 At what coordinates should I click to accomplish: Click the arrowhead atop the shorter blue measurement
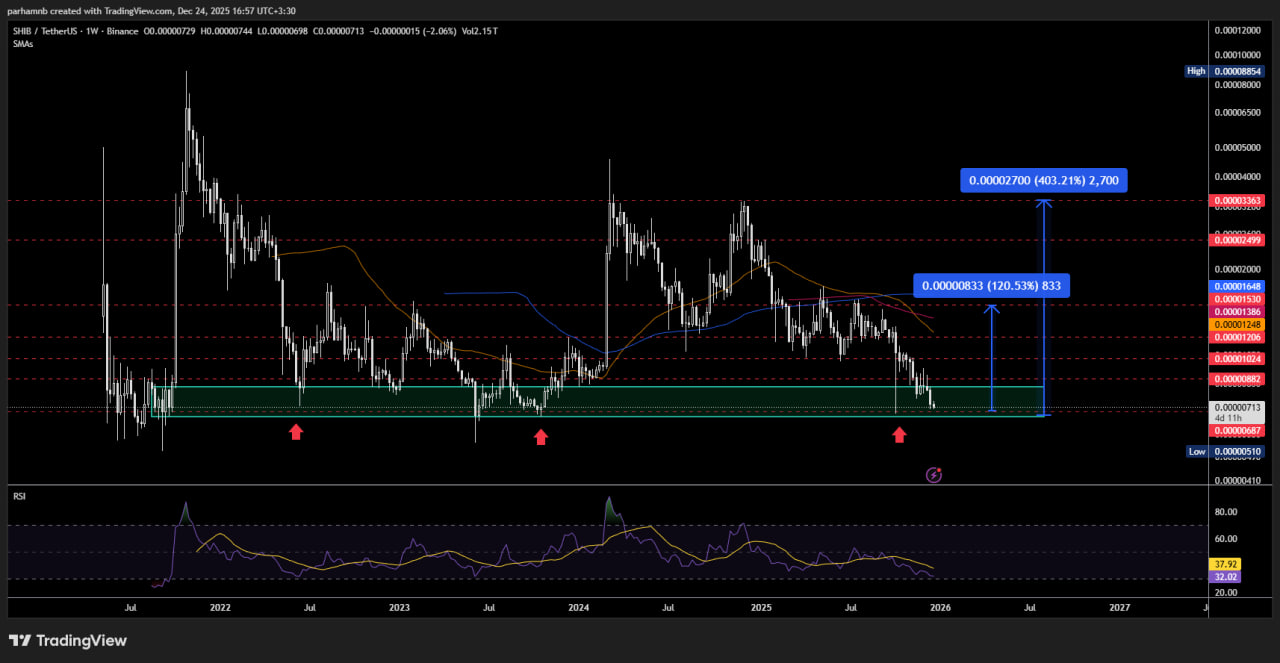pyautogui.click(x=992, y=309)
